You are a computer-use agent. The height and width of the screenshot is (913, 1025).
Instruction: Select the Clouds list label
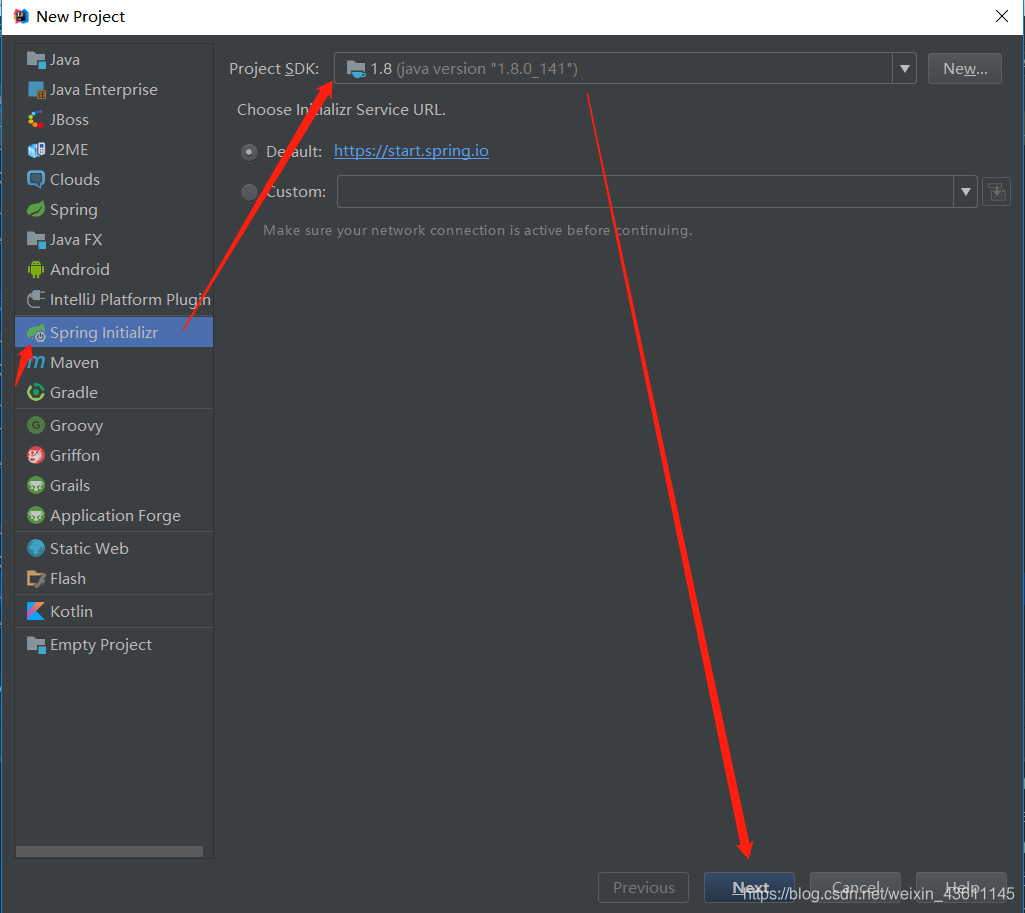coord(75,180)
